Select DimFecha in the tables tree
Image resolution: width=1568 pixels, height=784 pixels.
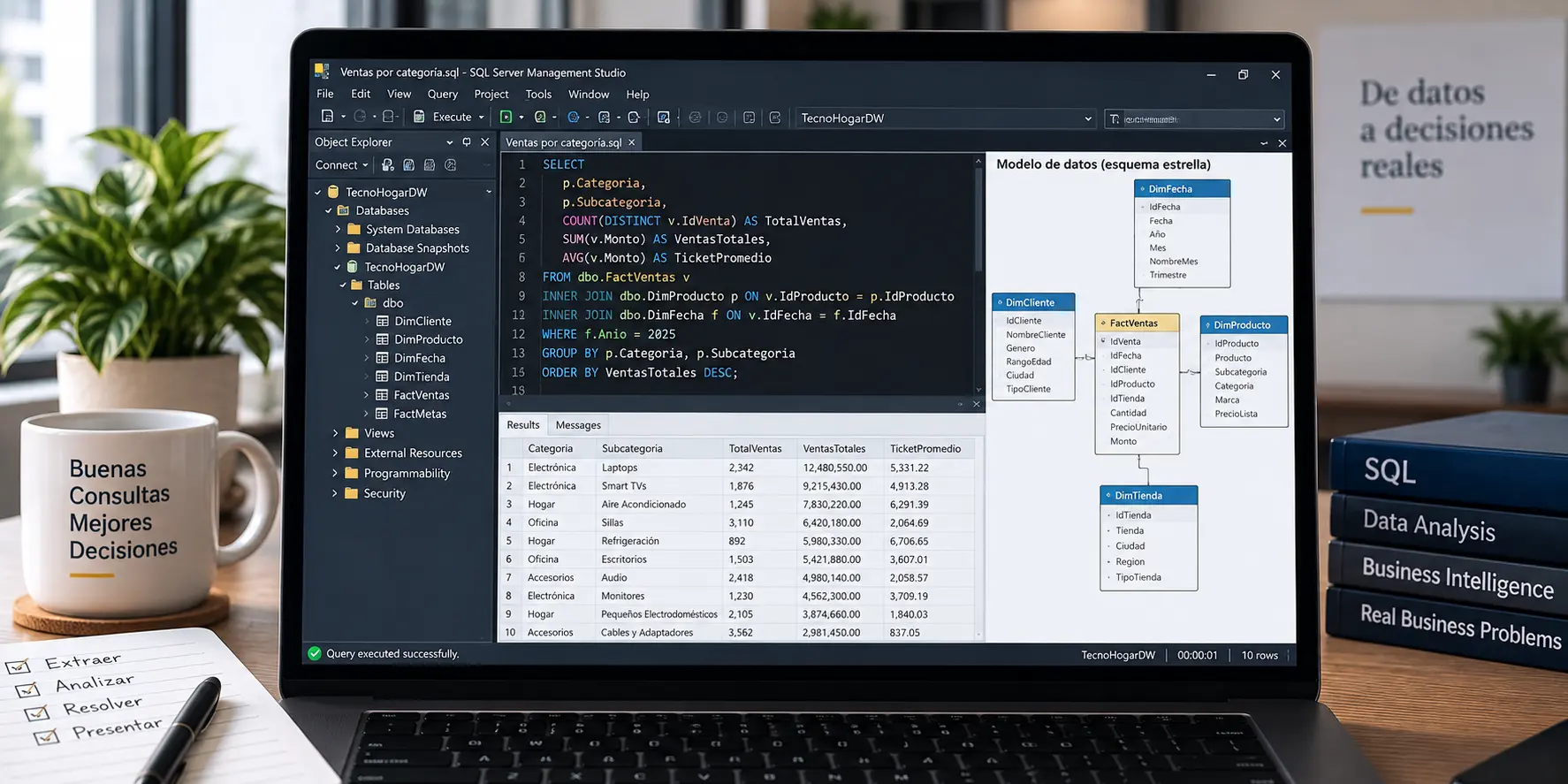click(x=420, y=358)
